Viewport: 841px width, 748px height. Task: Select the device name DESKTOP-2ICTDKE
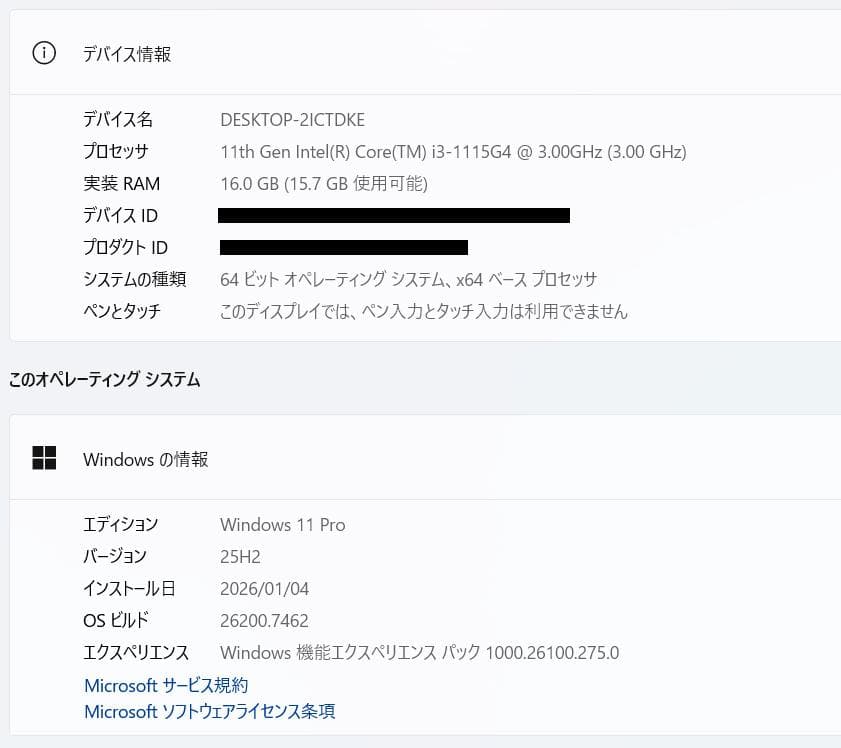coord(293,119)
